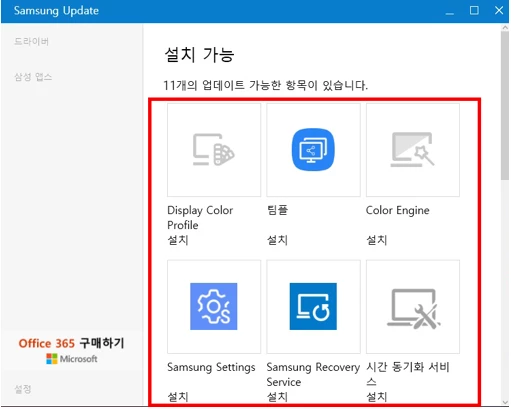This screenshot has height=409, width=511.
Task: Open the 삼성 앱스 sidebar section
Action: pyautogui.click(x=33, y=77)
